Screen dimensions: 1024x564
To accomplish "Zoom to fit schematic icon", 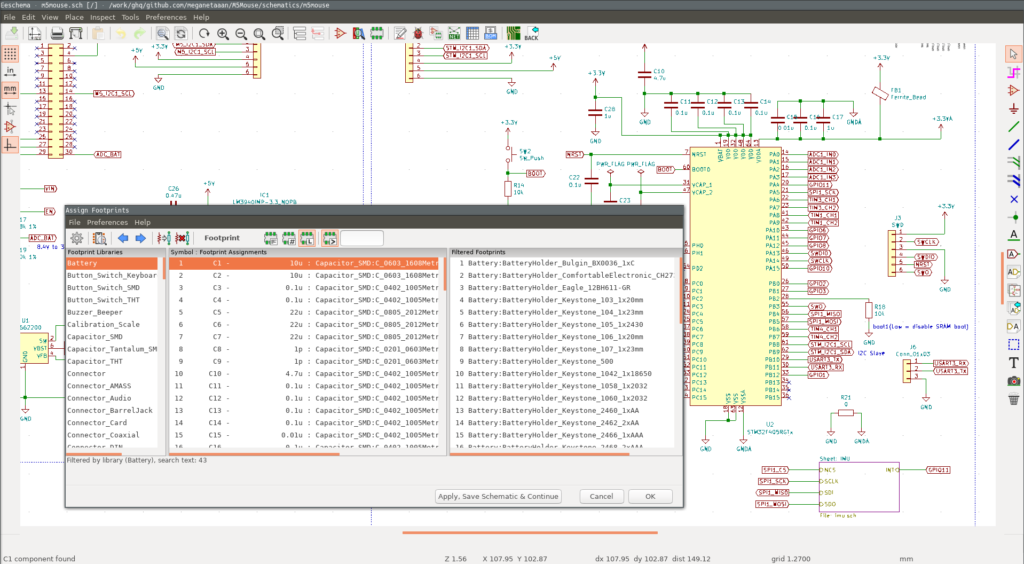I will (x=259, y=33).
